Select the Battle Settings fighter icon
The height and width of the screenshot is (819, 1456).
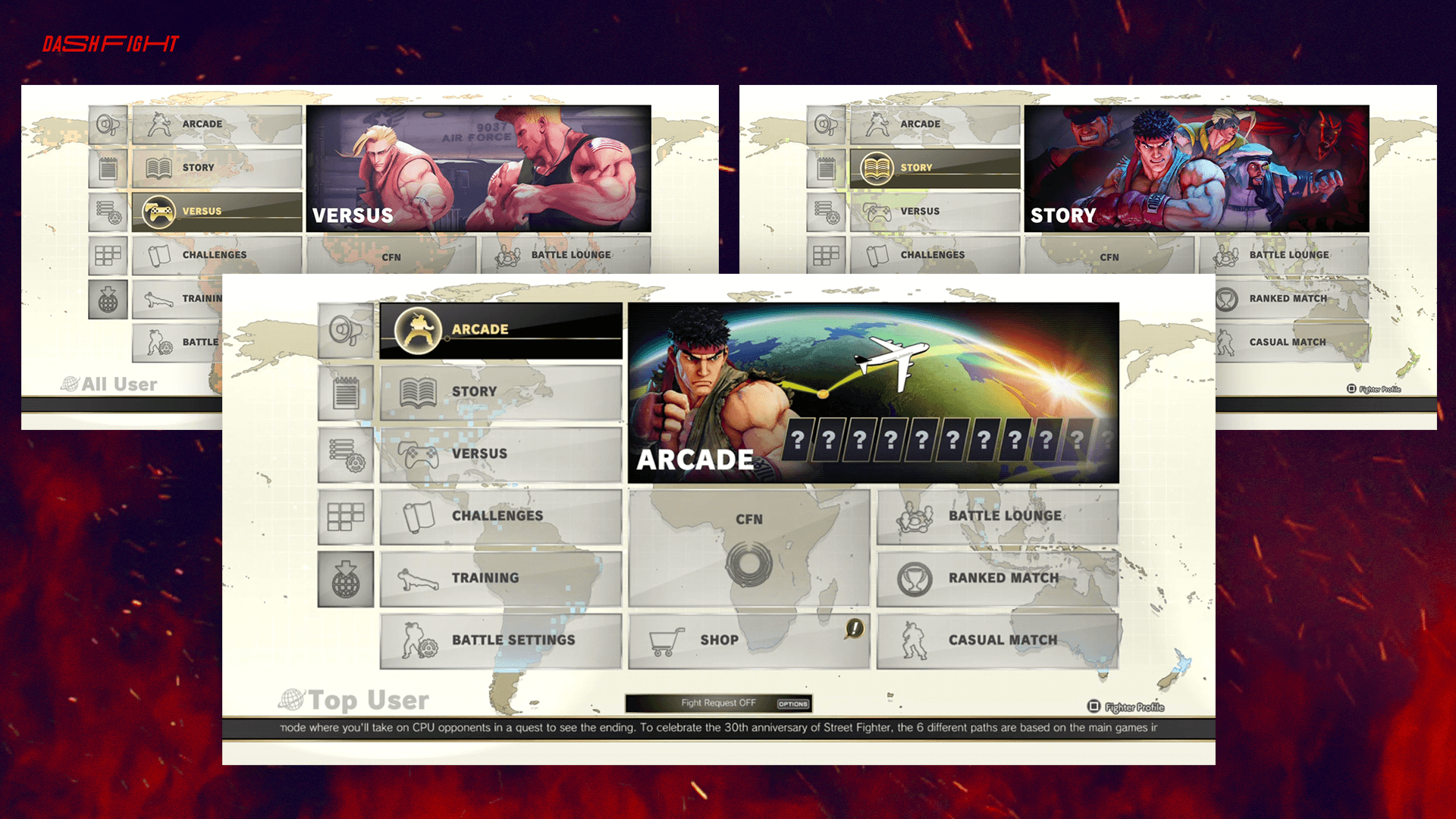click(x=418, y=638)
